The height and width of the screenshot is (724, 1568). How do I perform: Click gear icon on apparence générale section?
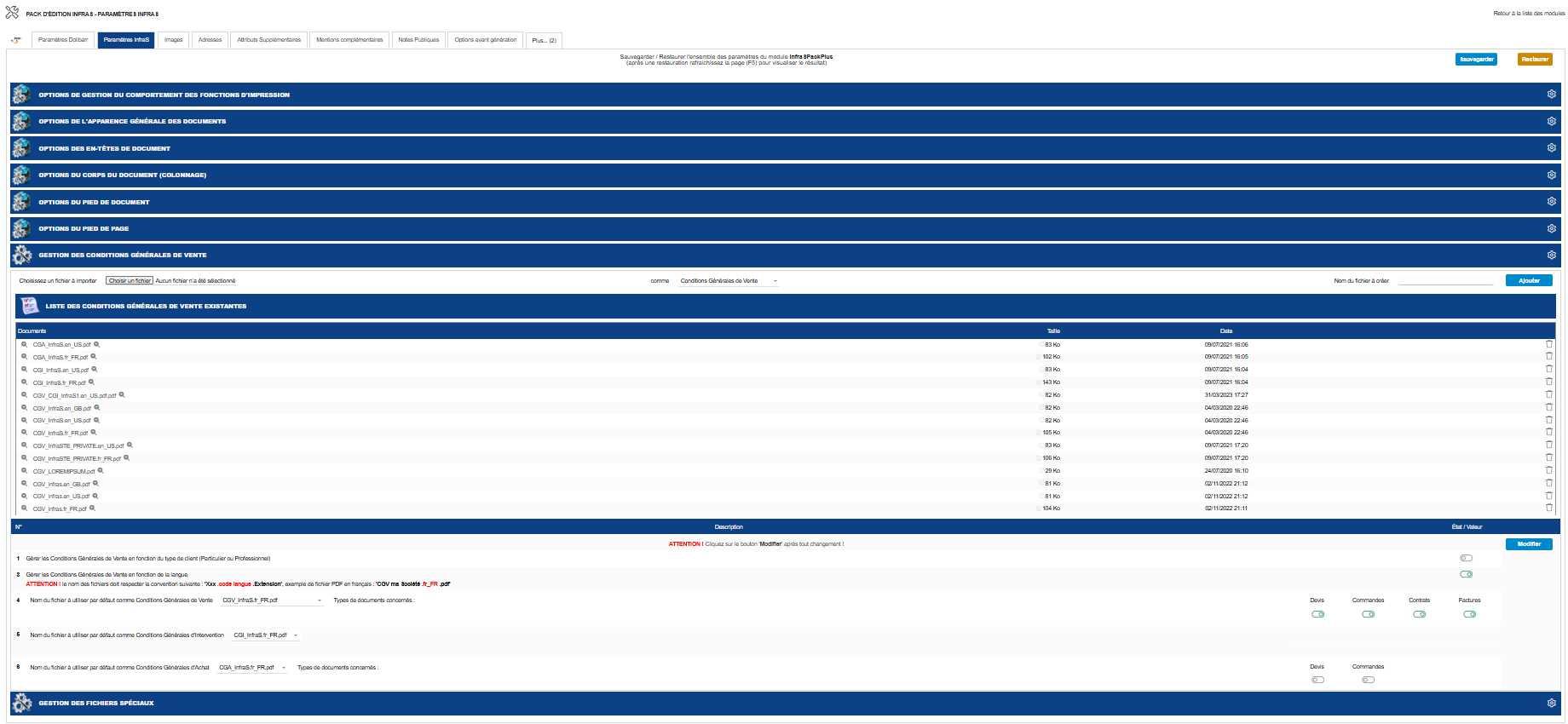[1552, 121]
